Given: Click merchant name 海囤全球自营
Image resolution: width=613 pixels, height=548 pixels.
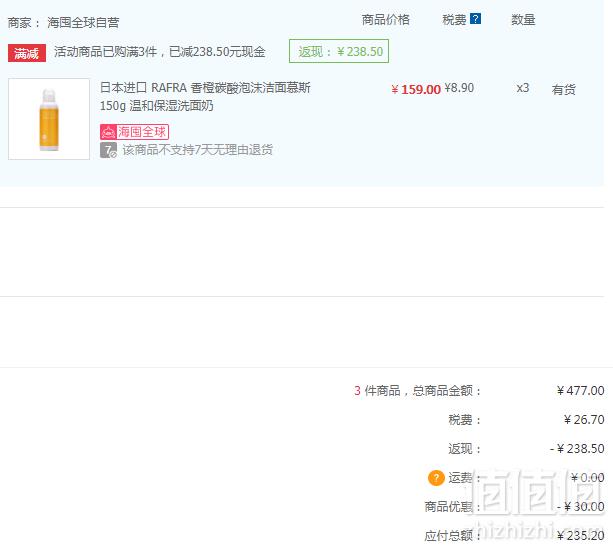Looking at the screenshot, I should coord(83,22).
